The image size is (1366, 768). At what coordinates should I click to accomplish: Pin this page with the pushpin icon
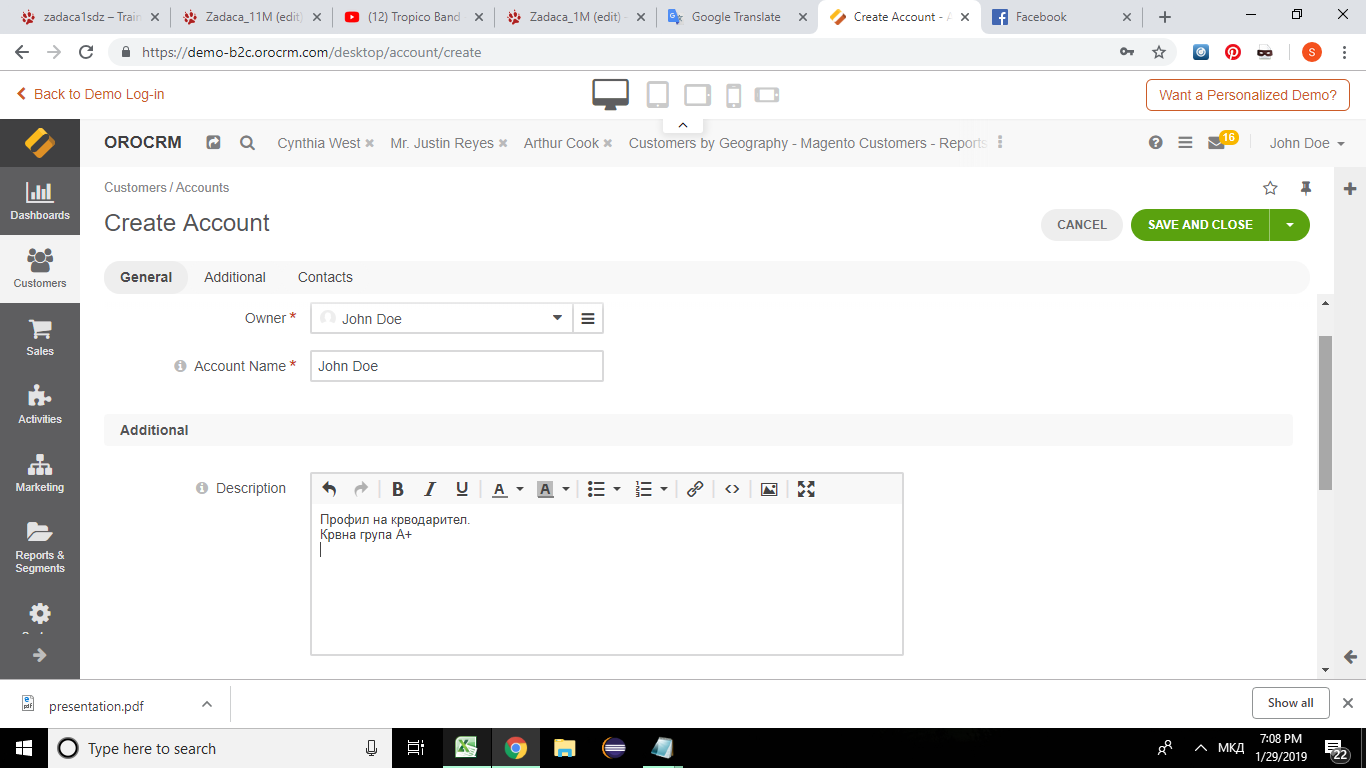1305,188
